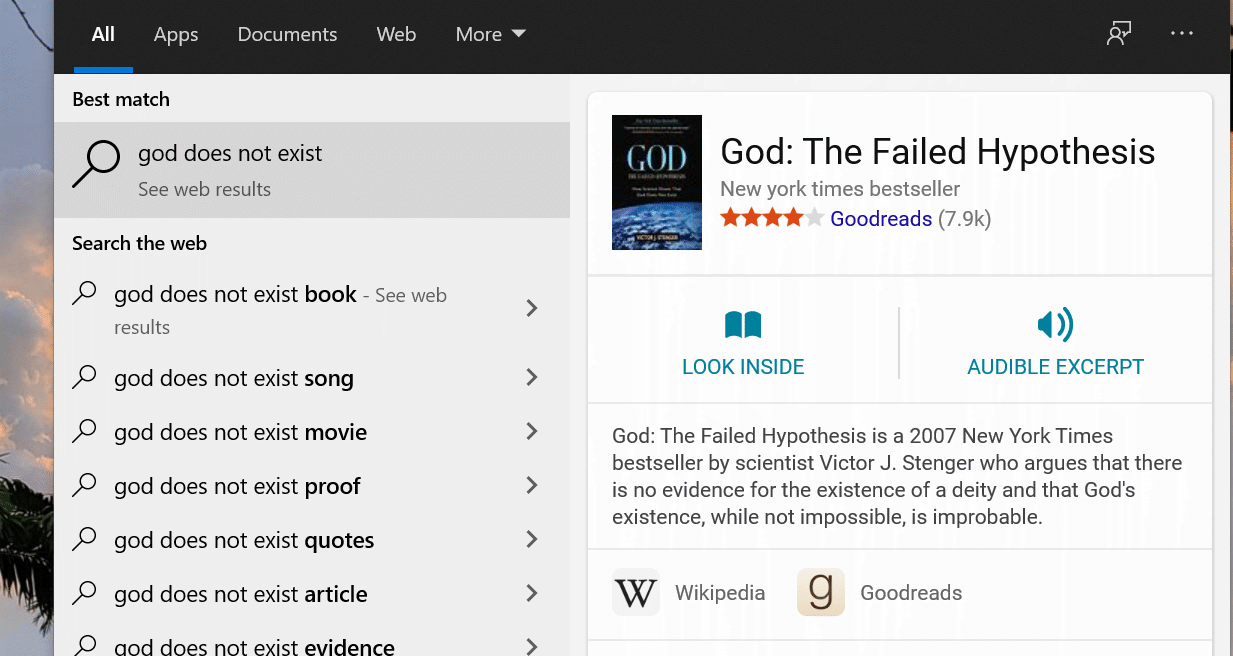The width and height of the screenshot is (1233, 656).
Task: Click the book description paragraph
Action: [x=897, y=476]
